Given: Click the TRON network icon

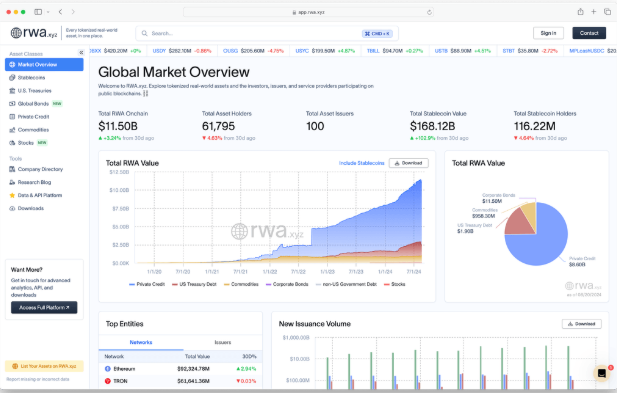Looking at the screenshot, I should (x=107, y=381).
